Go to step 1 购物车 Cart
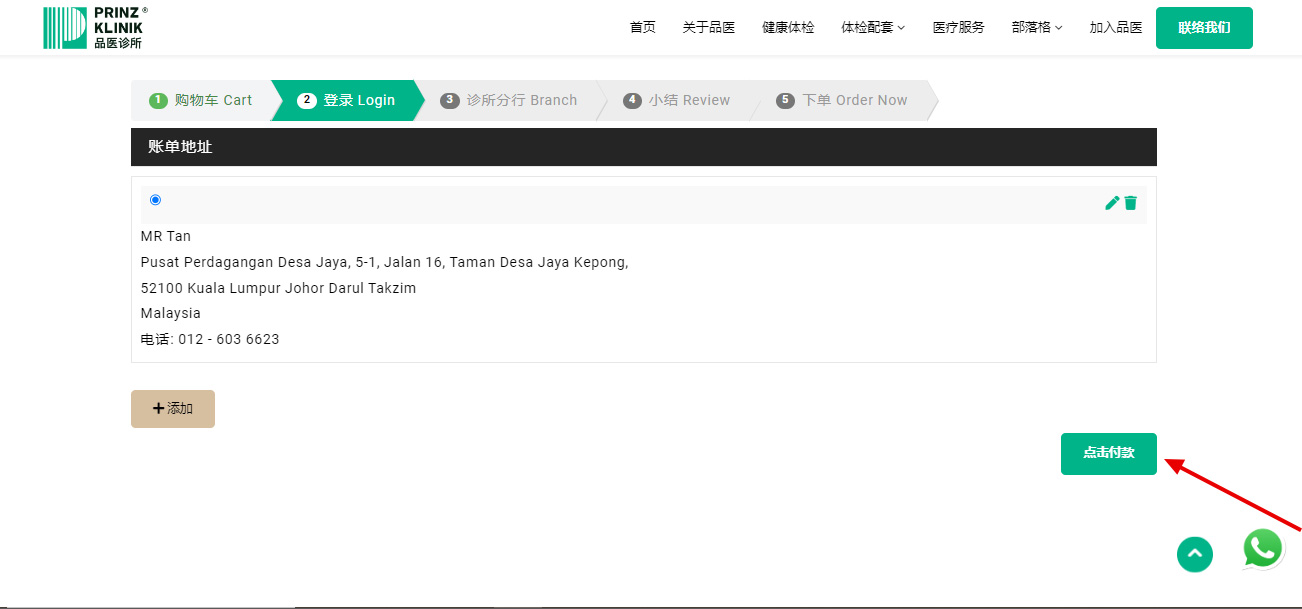The width and height of the screenshot is (1302, 609). [x=201, y=100]
